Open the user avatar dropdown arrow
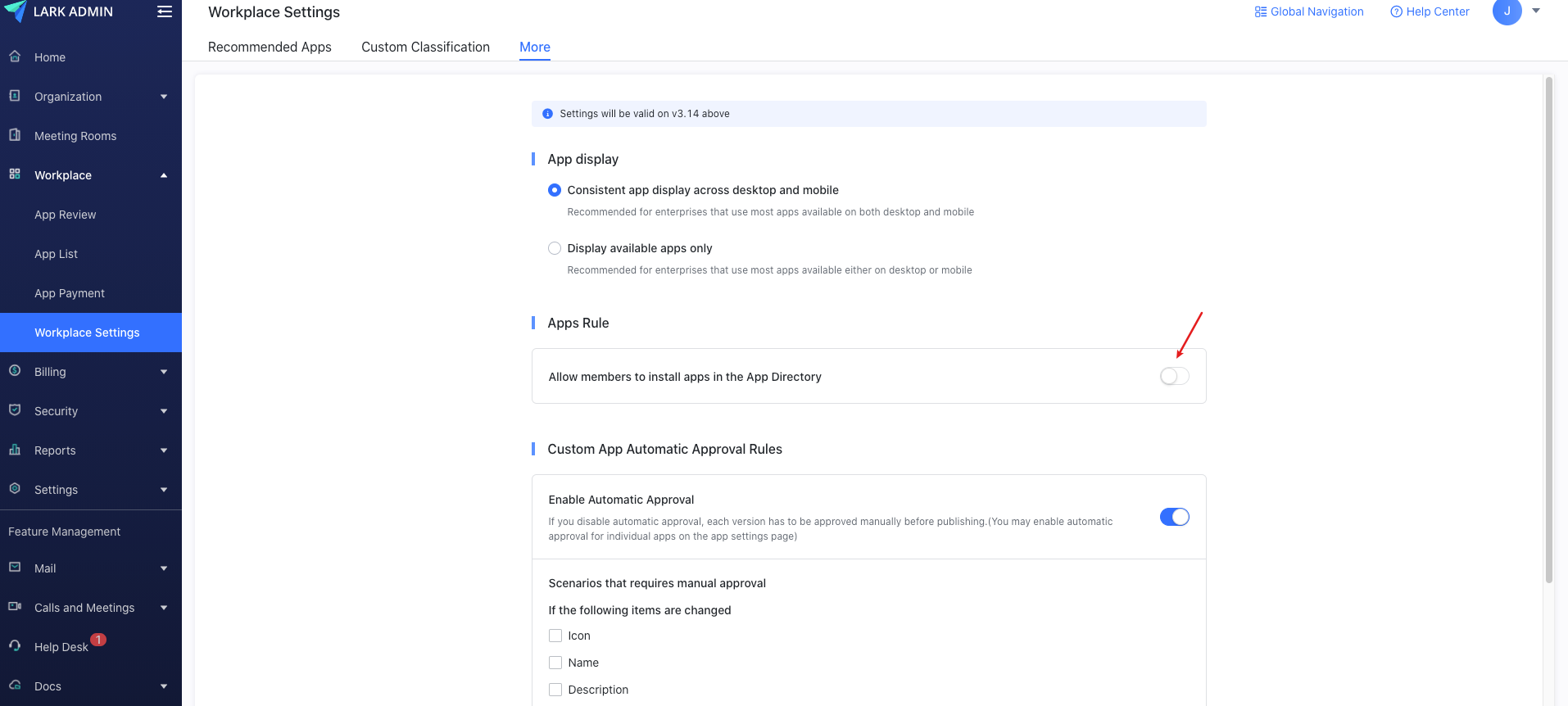1568x706 pixels. pyautogui.click(x=1536, y=11)
